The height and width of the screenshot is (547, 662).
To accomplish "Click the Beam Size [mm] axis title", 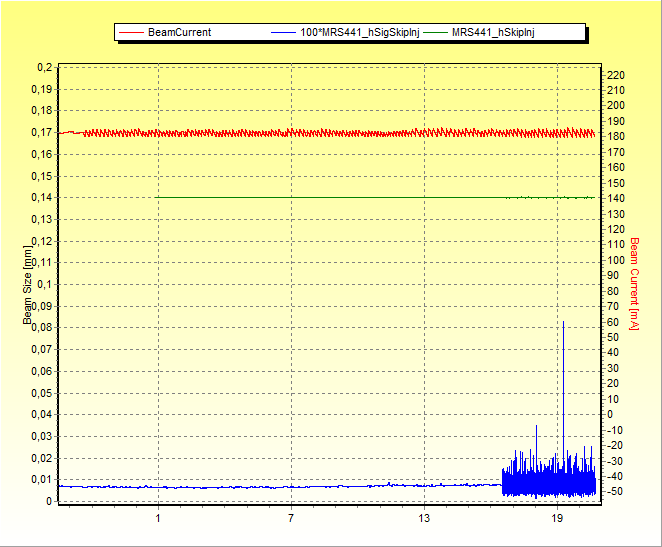I will coord(27,285).
